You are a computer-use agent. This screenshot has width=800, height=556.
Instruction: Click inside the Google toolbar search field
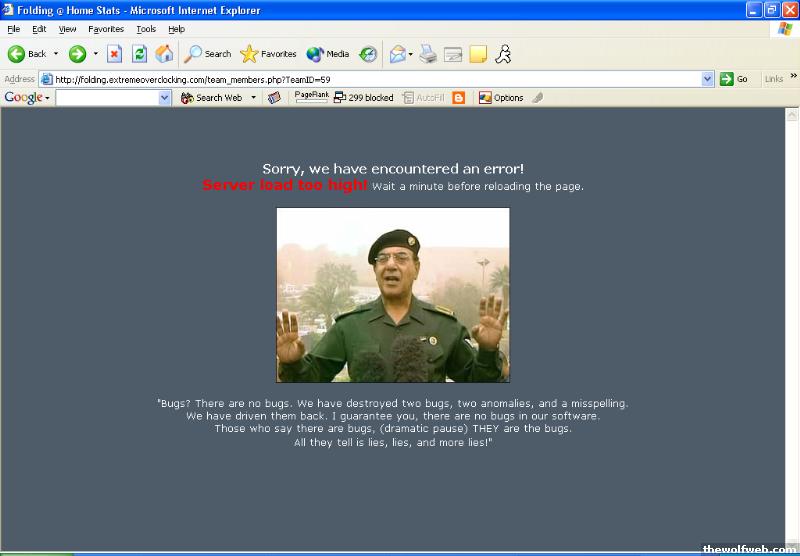(107, 98)
